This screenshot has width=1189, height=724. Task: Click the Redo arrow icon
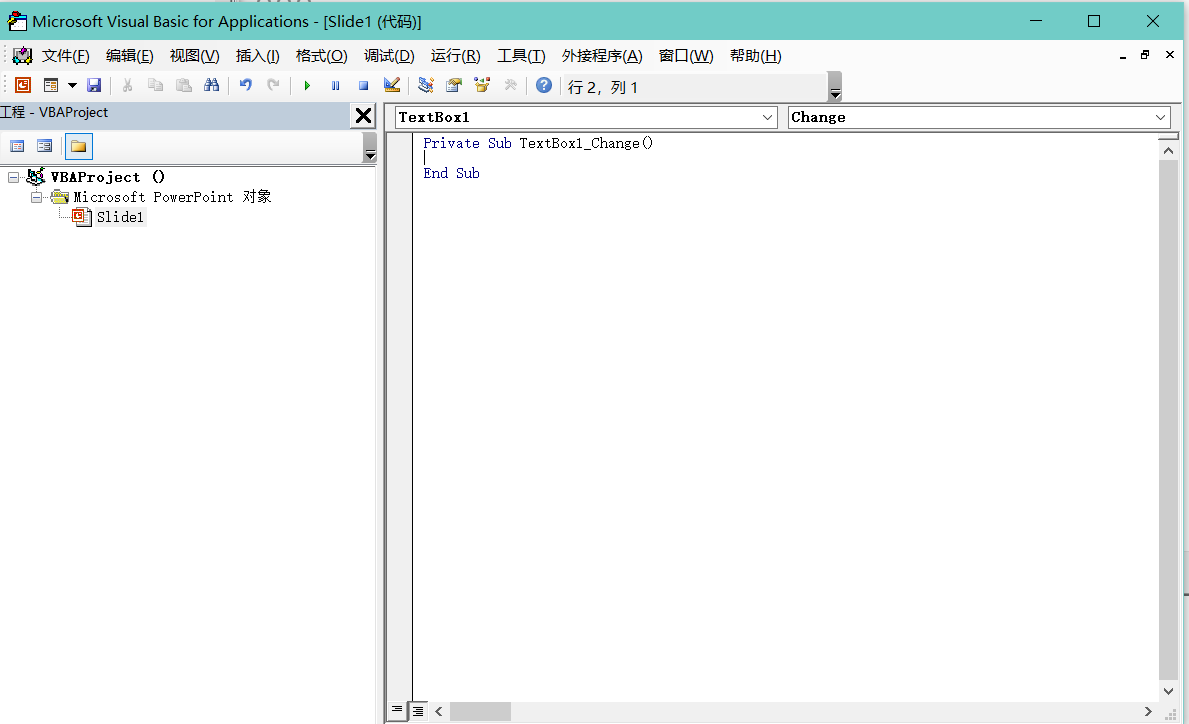point(274,86)
